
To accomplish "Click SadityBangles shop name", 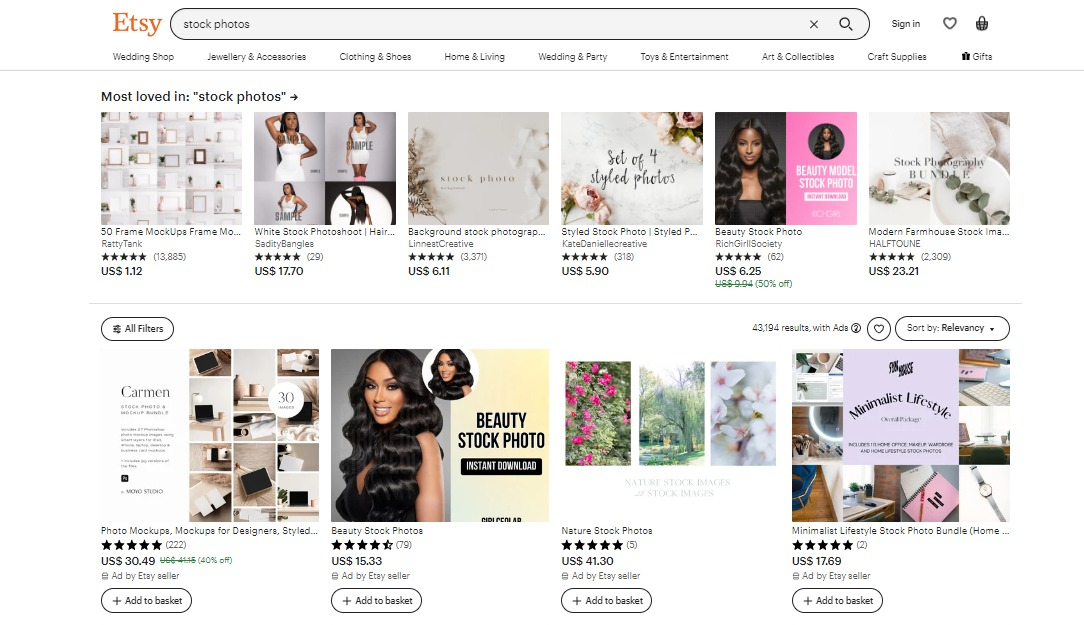I will click(x=284, y=244).
